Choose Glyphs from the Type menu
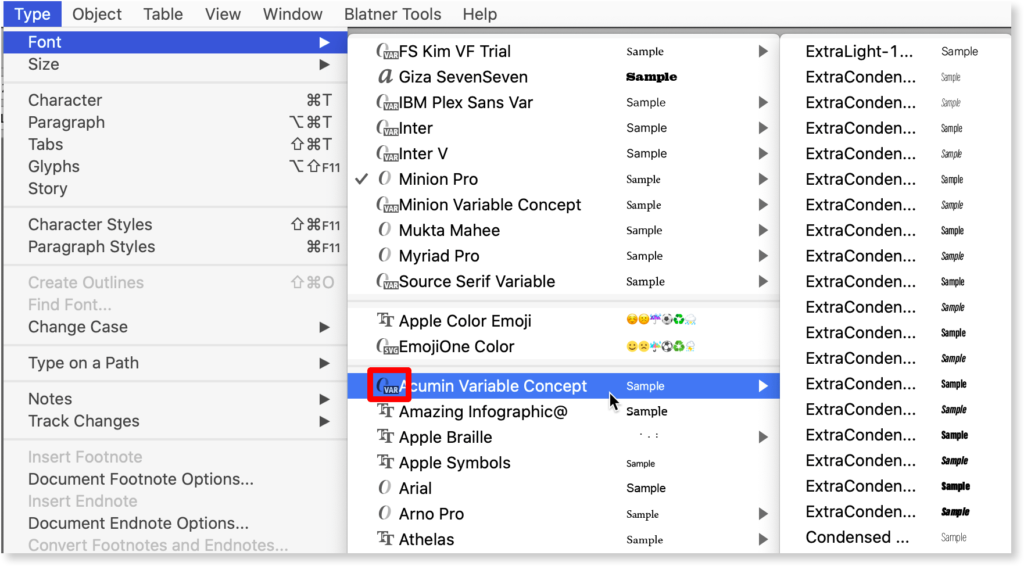Viewport: 1024px width, 566px height. [53, 166]
